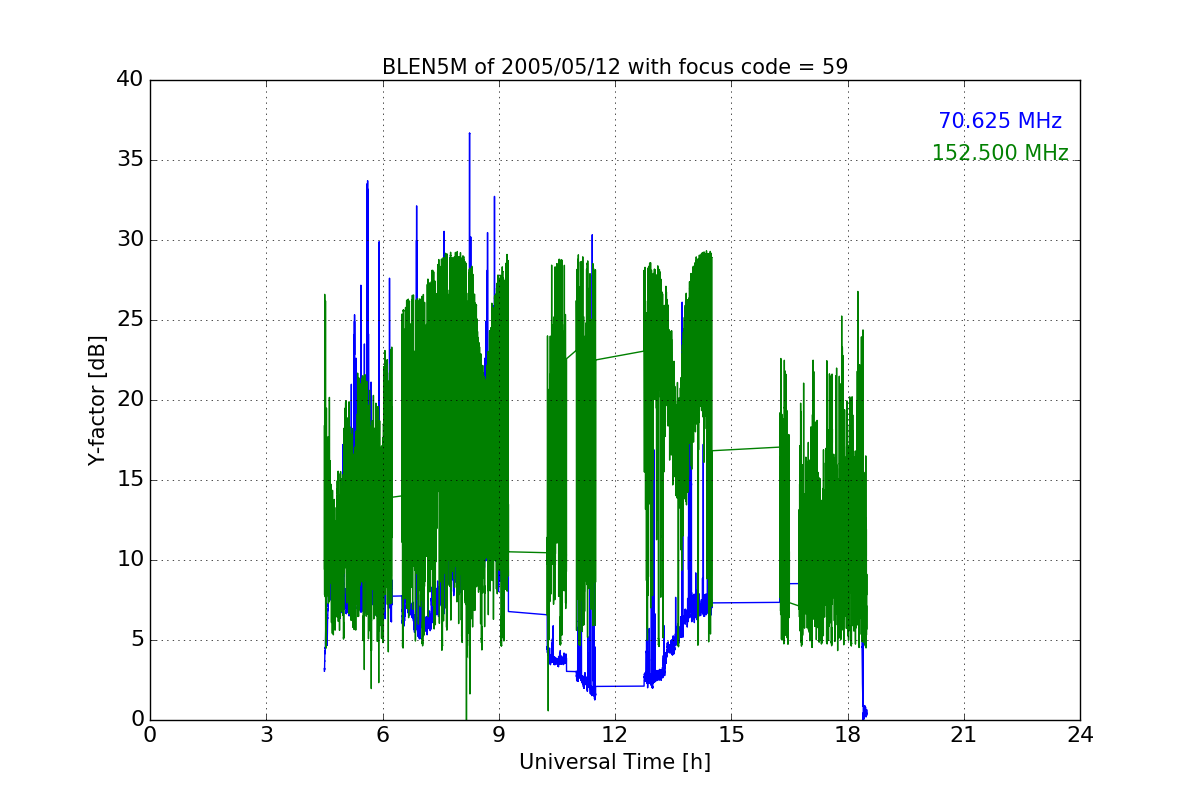This screenshot has height=800, width=1200.
Task: Click the Y-factor [dB] axis label
Action: (97, 400)
